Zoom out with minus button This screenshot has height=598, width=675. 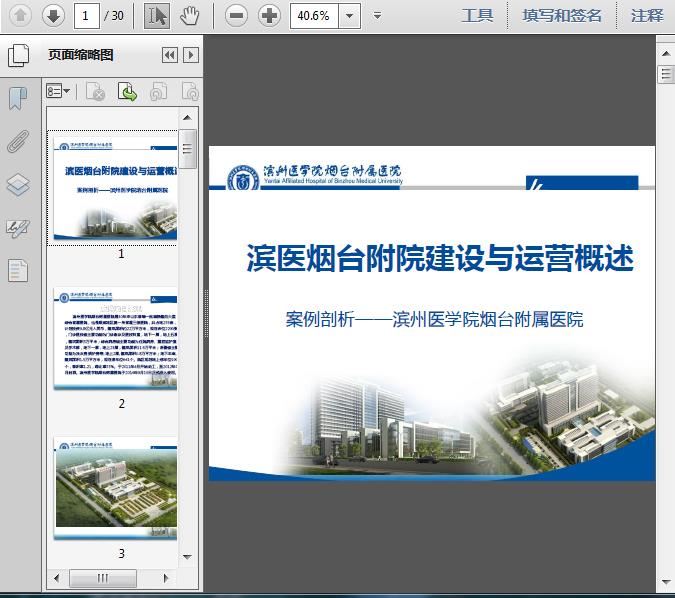point(236,16)
